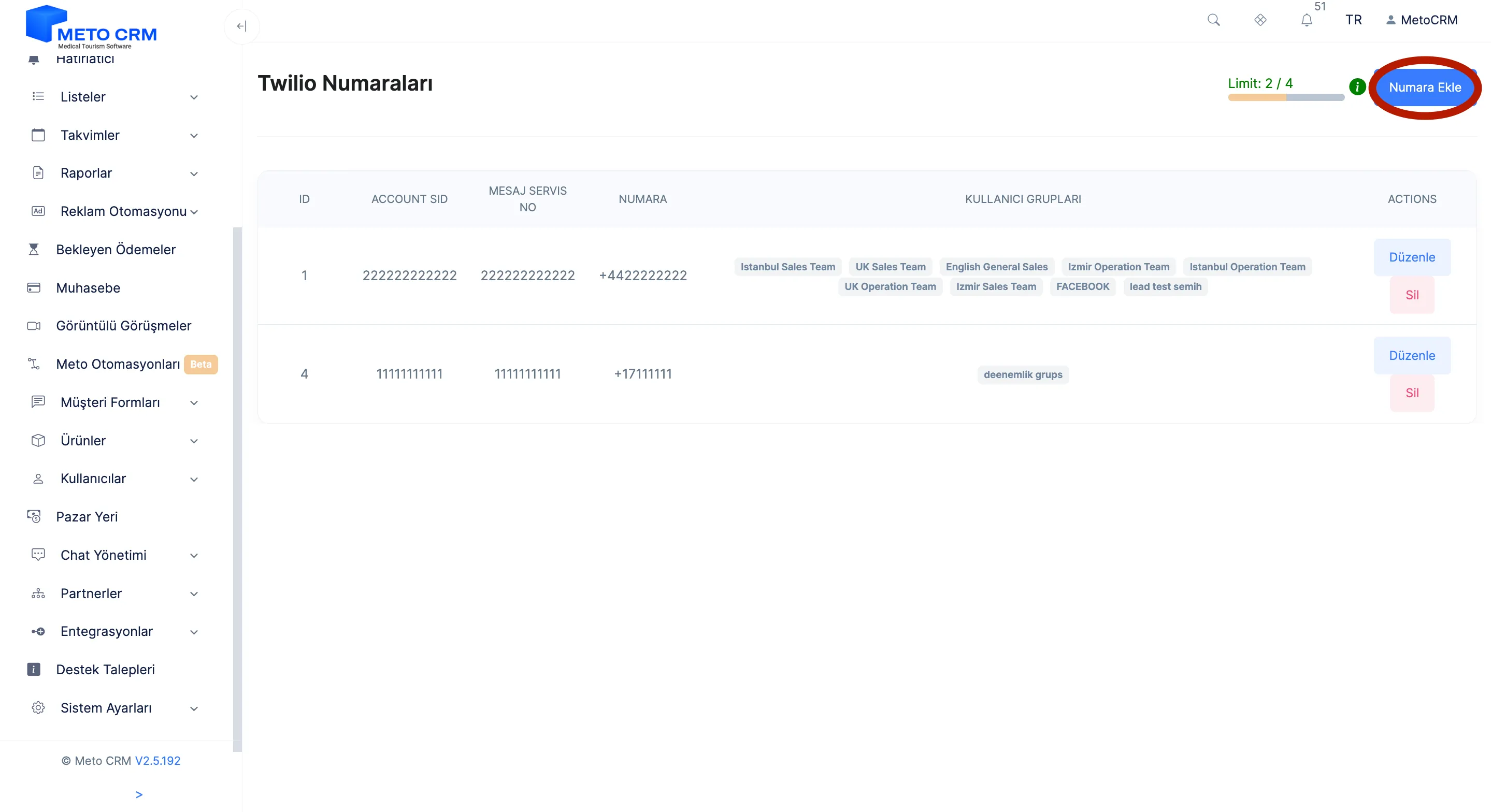This screenshot has height=812, width=1491.
Task: Click the Meto Otomasyonları flow icon
Action: point(34,364)
